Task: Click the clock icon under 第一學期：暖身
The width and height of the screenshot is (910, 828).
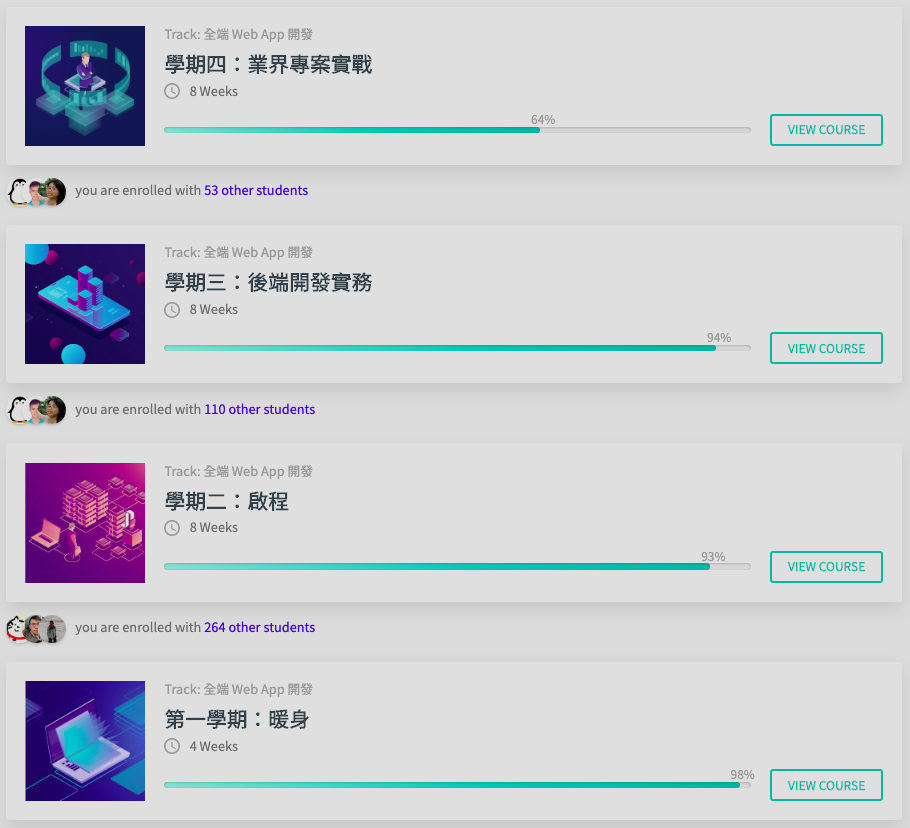Action: [172, 746]
